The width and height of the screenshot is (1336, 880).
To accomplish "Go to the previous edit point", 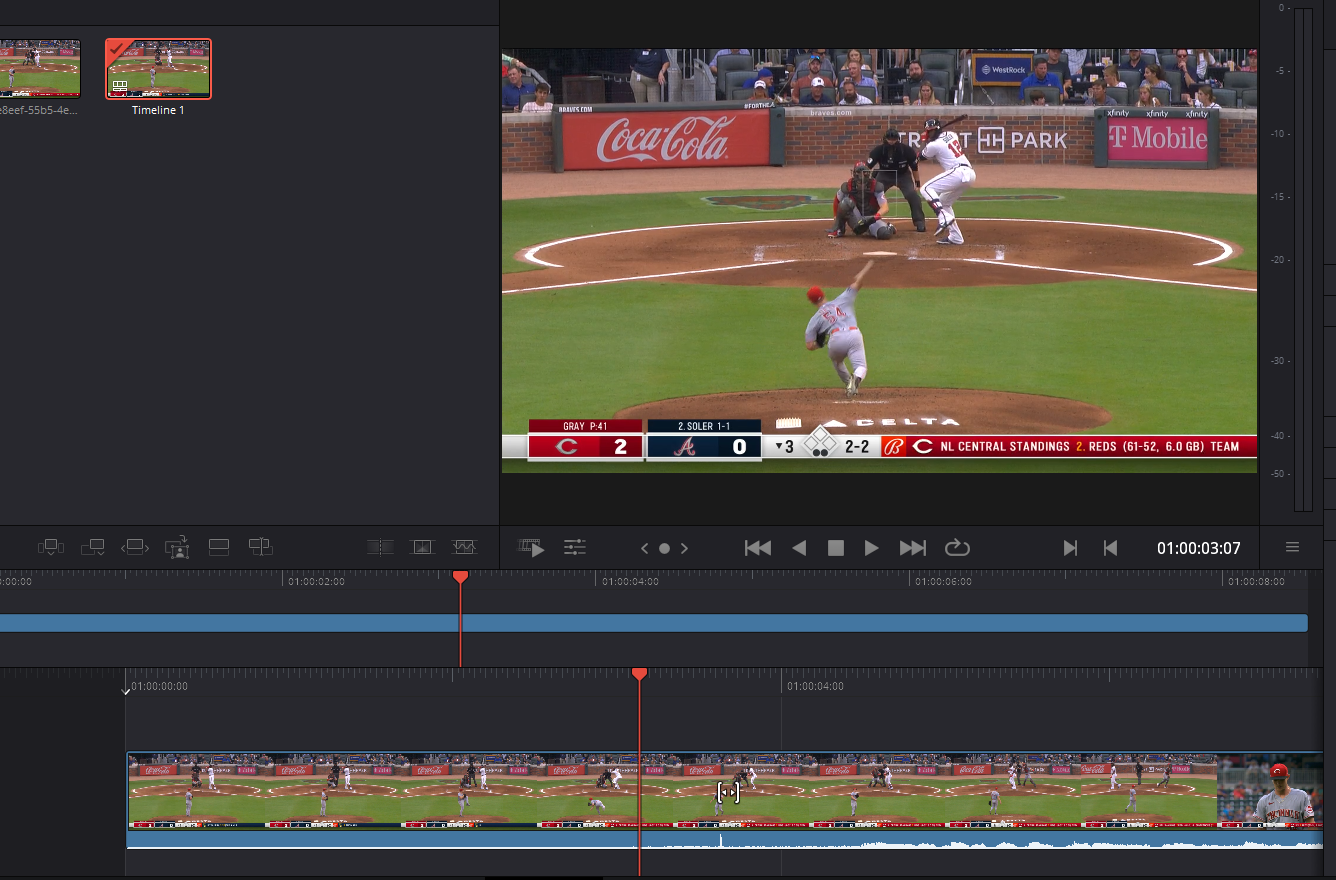I will coord(1110,547).
